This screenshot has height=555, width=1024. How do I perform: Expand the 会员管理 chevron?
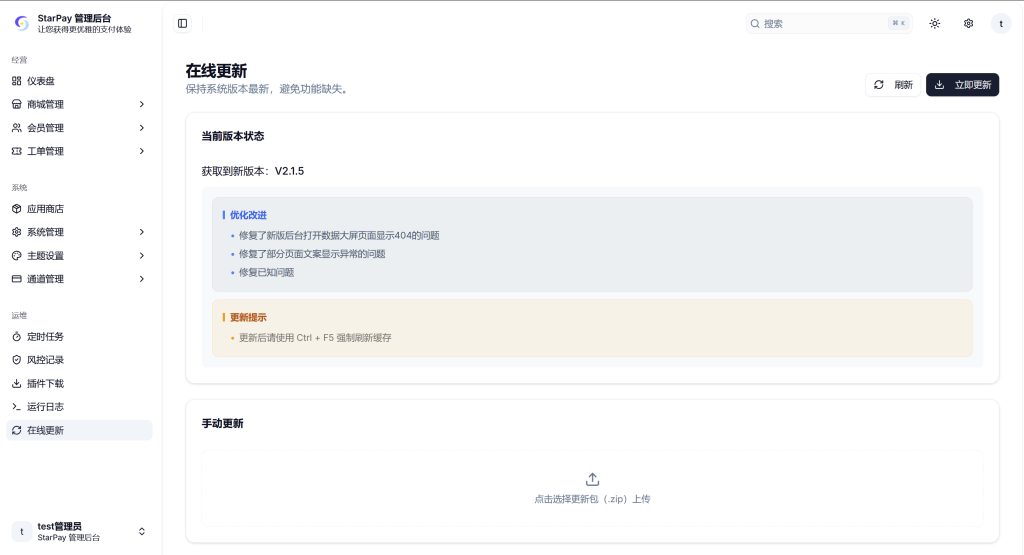[x=142, y=128]
